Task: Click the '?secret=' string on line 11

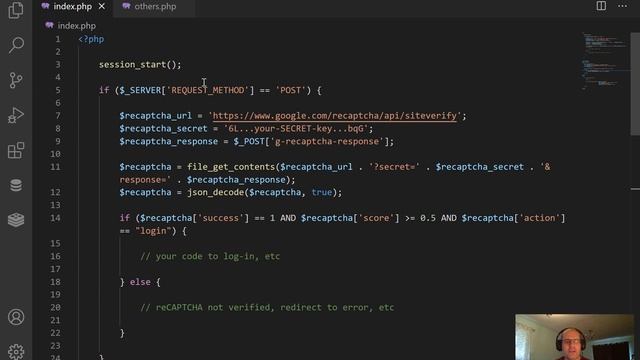Action: tap(394, 167)
